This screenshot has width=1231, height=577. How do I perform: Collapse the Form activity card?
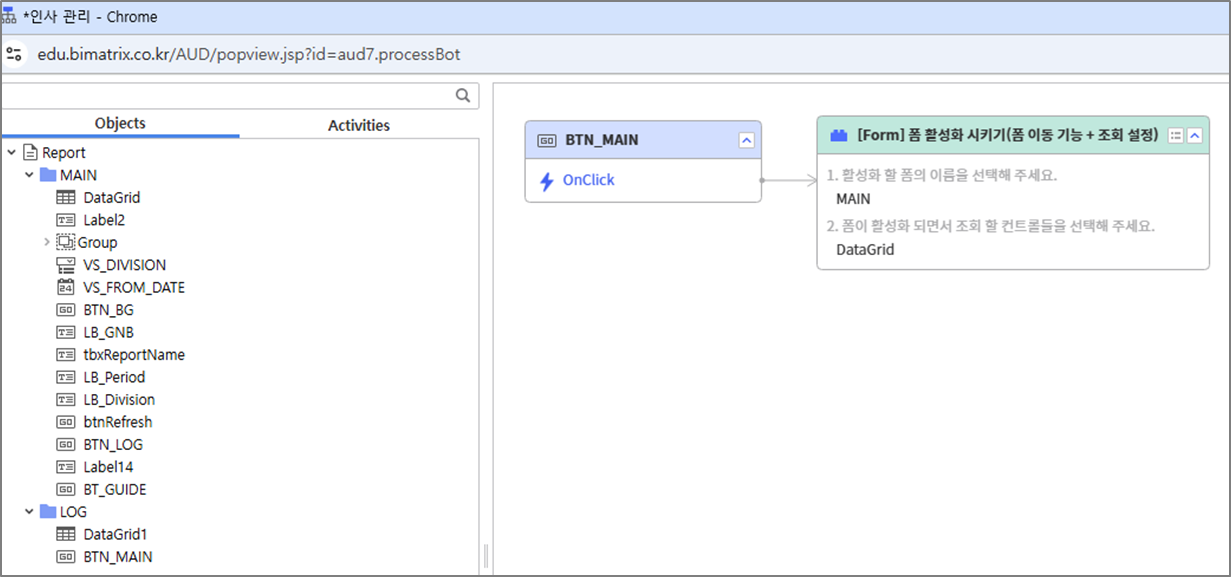(1195, 135)
